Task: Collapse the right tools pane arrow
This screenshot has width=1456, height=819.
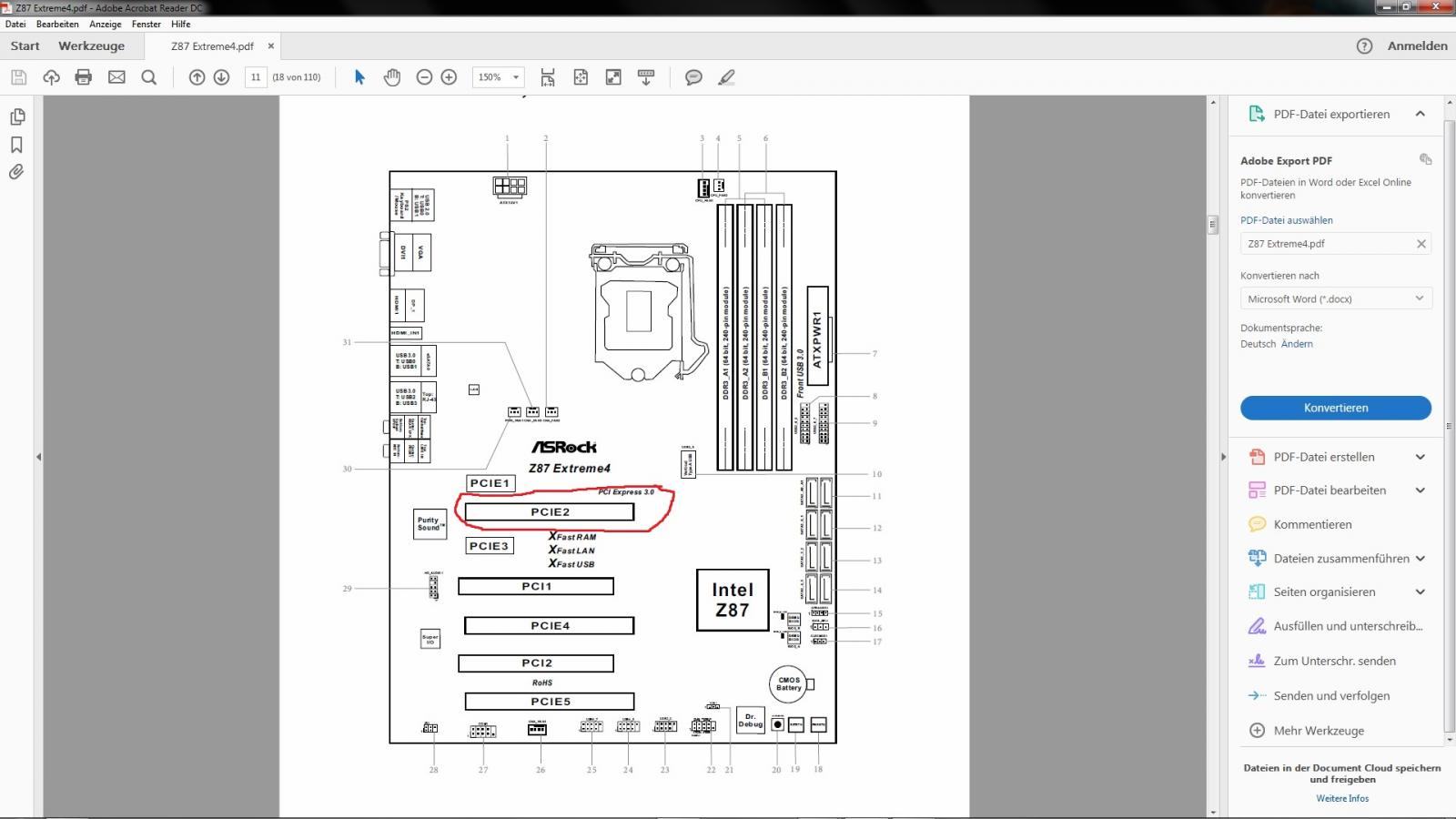Action: pyautogui.click(x=1223, y=457)
